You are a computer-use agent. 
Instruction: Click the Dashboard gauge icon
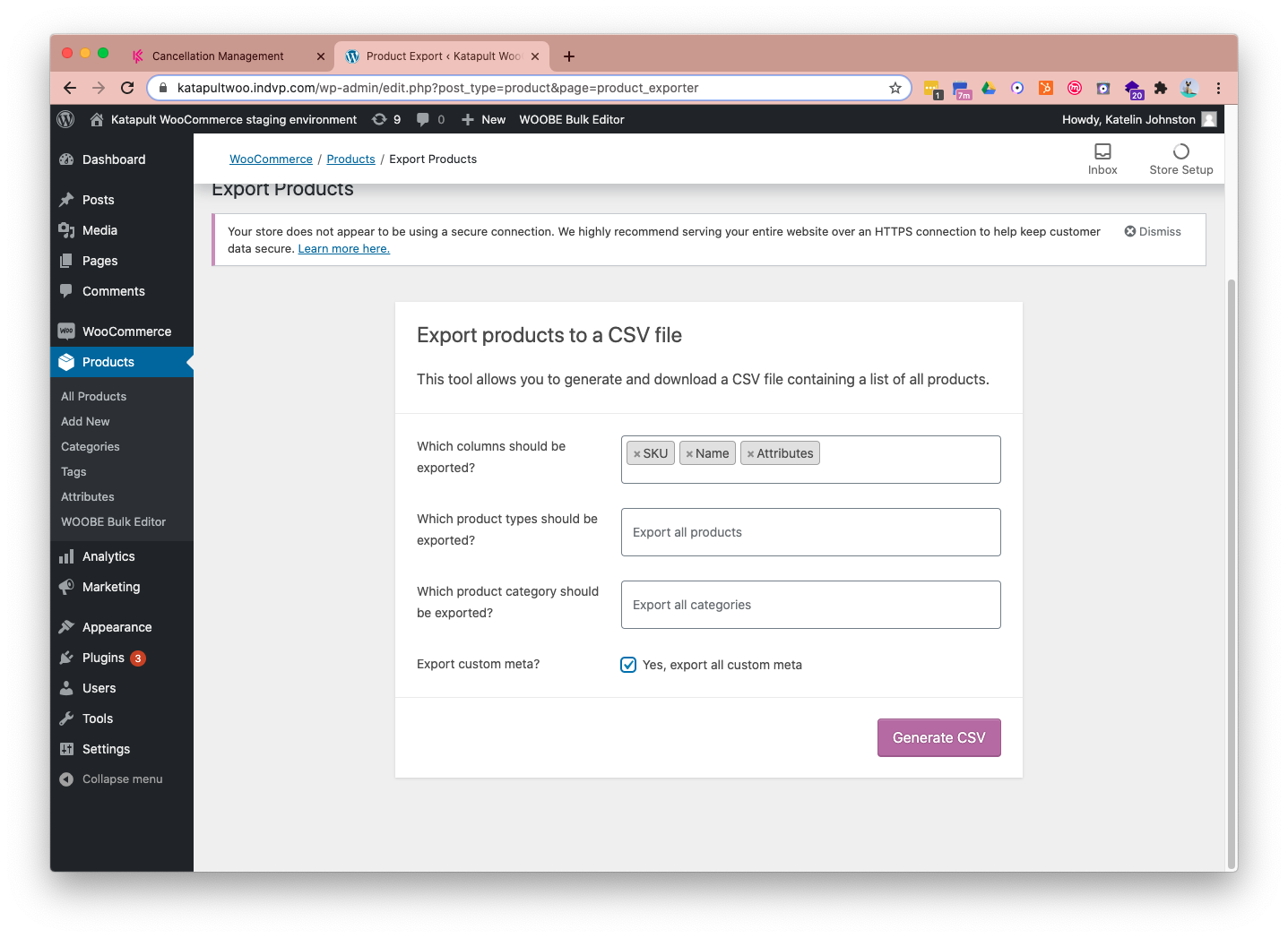point(66,159)
